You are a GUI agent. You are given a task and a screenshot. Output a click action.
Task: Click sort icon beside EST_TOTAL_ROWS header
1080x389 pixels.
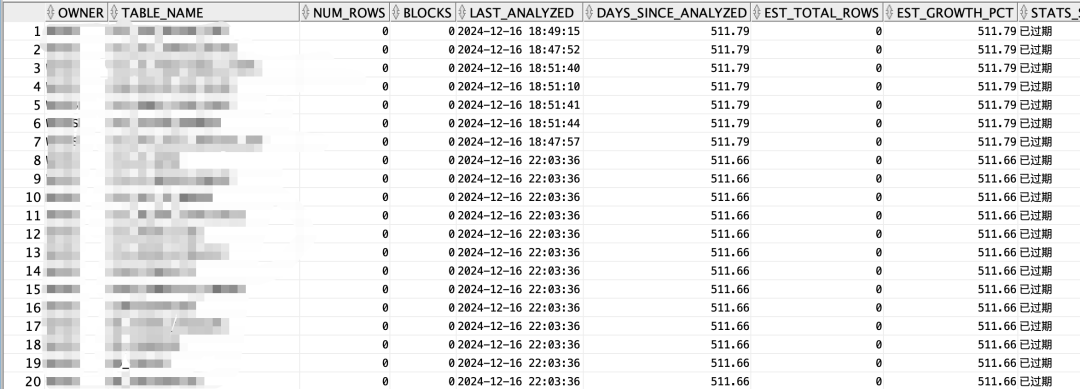pyautogui.click(x=758, y=12)
